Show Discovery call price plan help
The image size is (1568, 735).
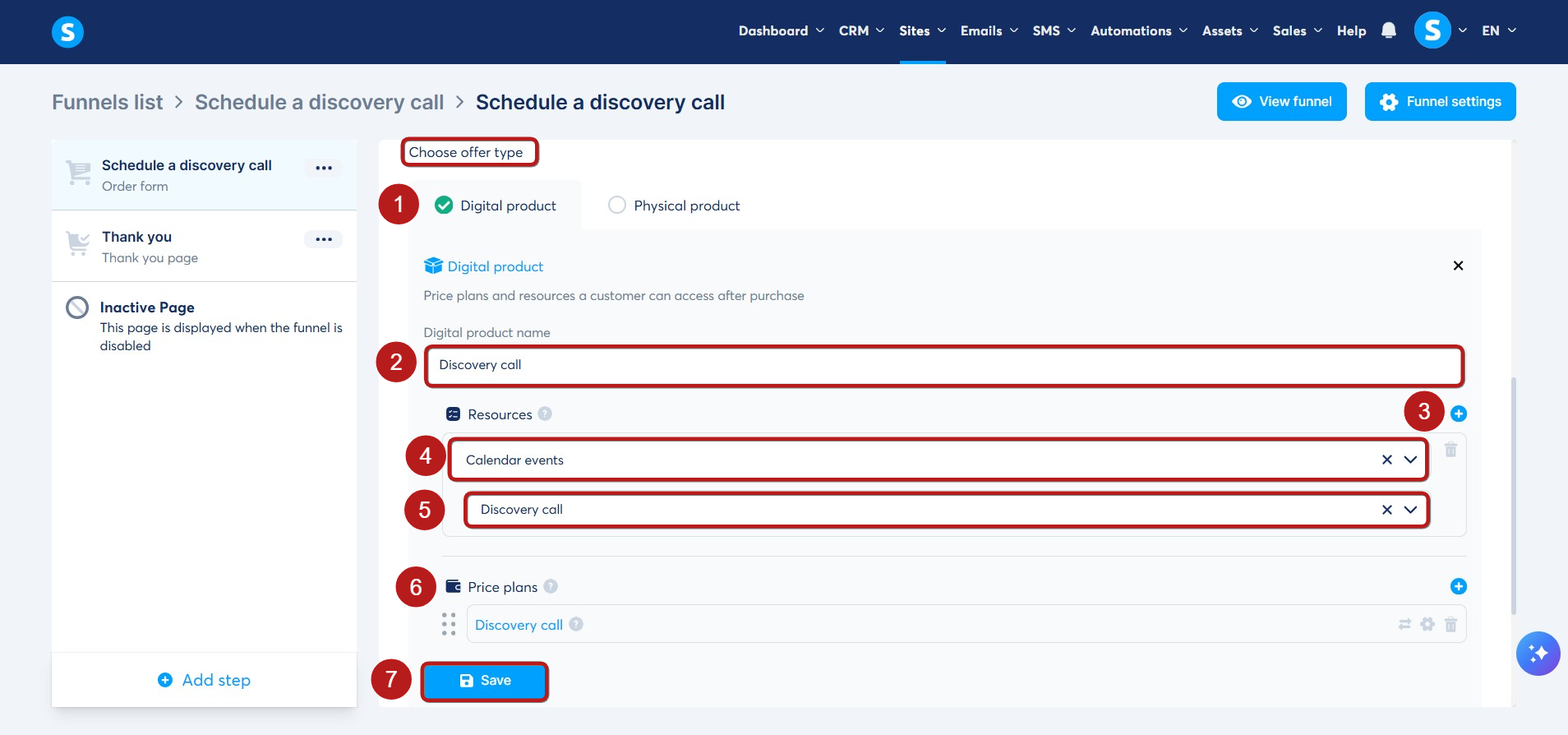pyautogui.click(x=576, y=624)
